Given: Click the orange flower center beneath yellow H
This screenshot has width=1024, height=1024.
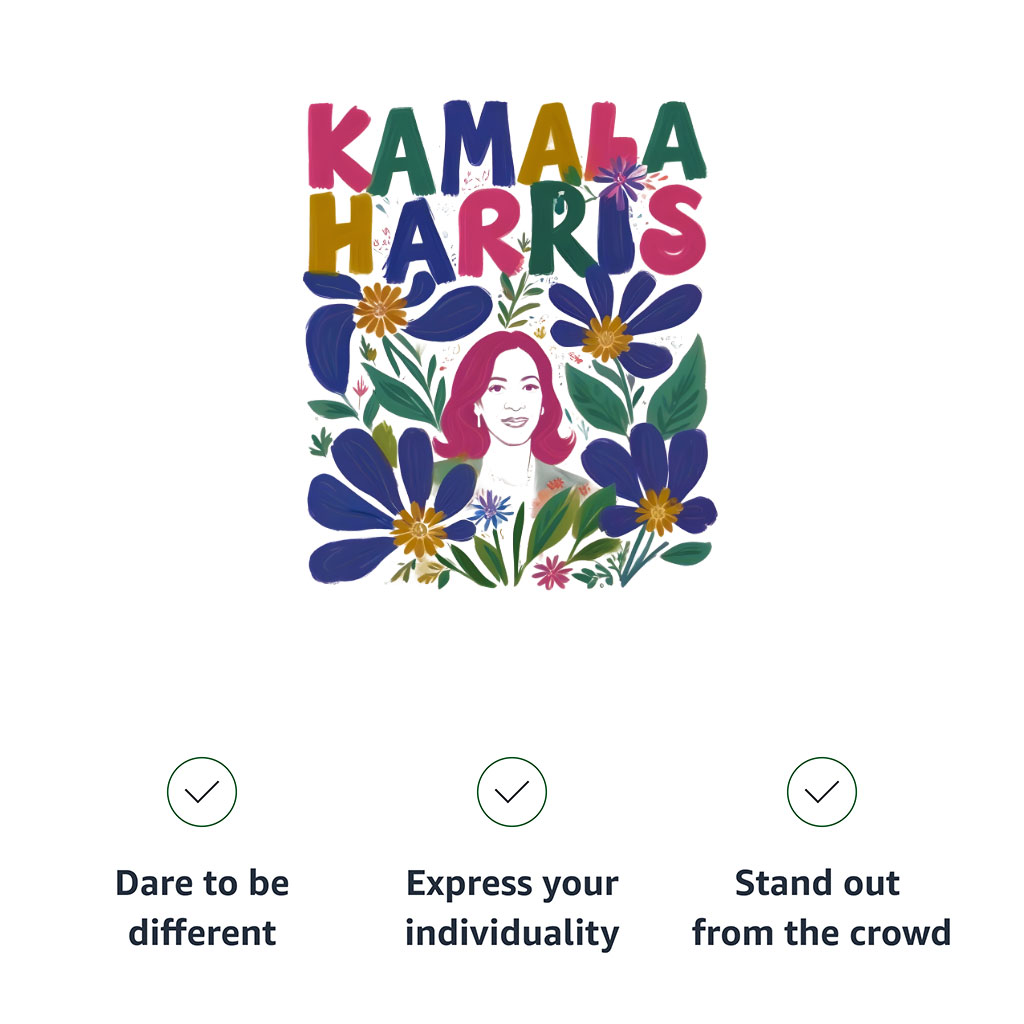Looking at the screenshot, I should (381, 310).
